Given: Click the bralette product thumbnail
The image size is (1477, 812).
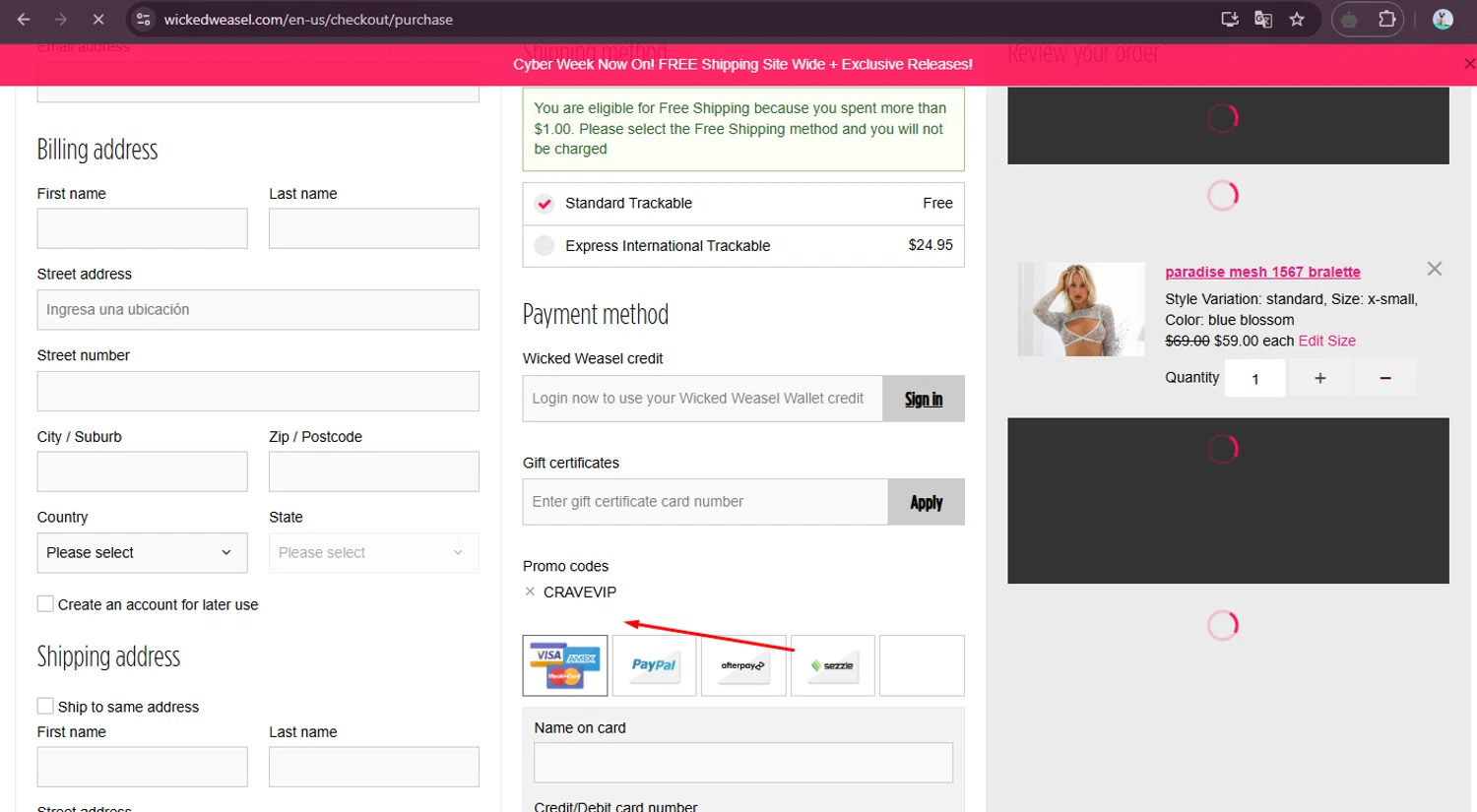Looking at the screenshot, I should tap(1081, 309).
